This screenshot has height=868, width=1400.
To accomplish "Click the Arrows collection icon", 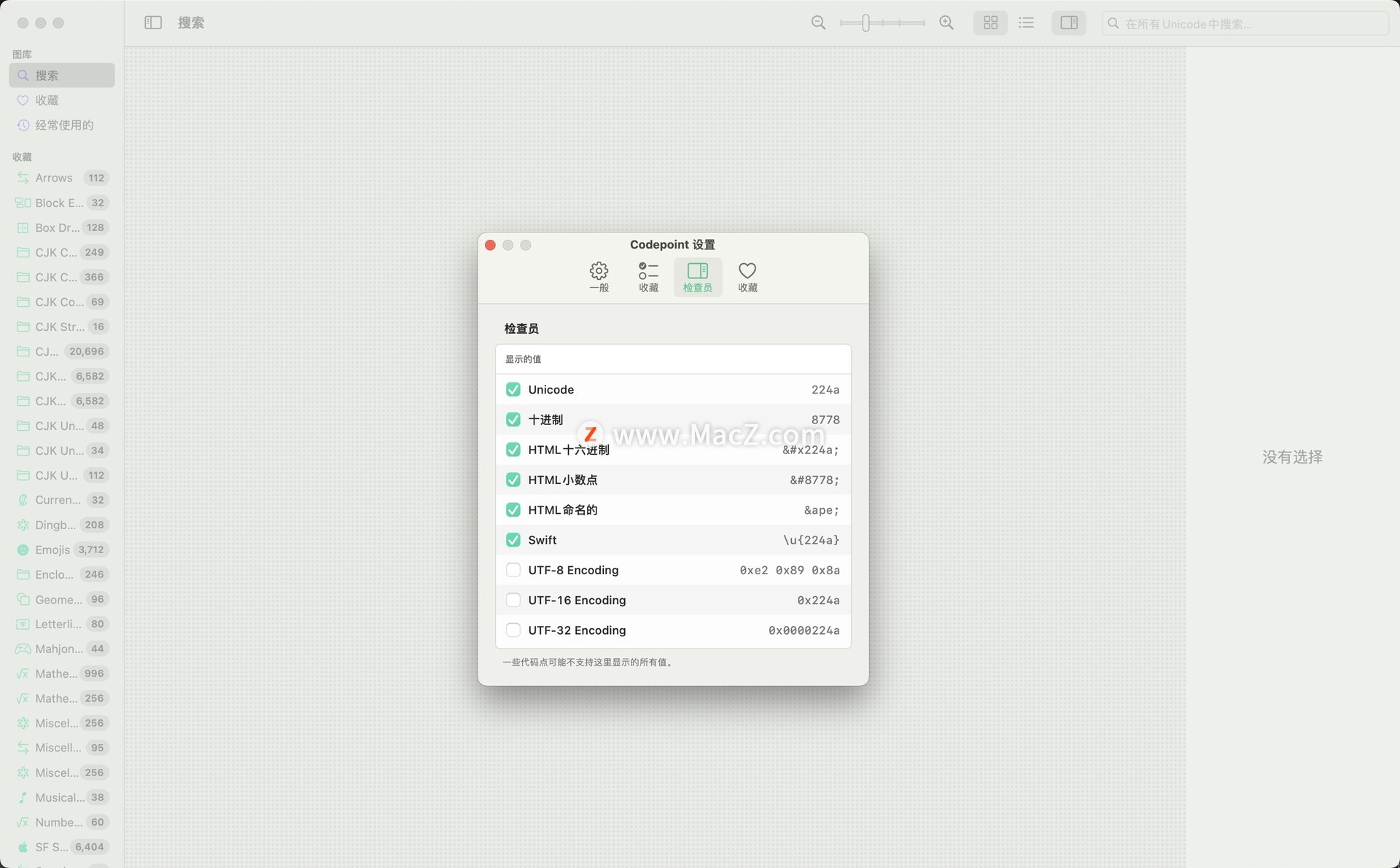I will (23, 178).
